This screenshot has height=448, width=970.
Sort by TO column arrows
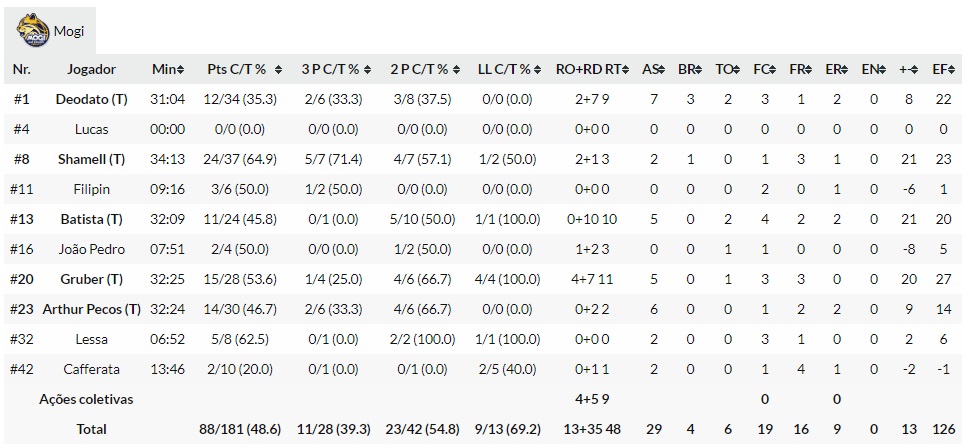[x=735, y=70]
